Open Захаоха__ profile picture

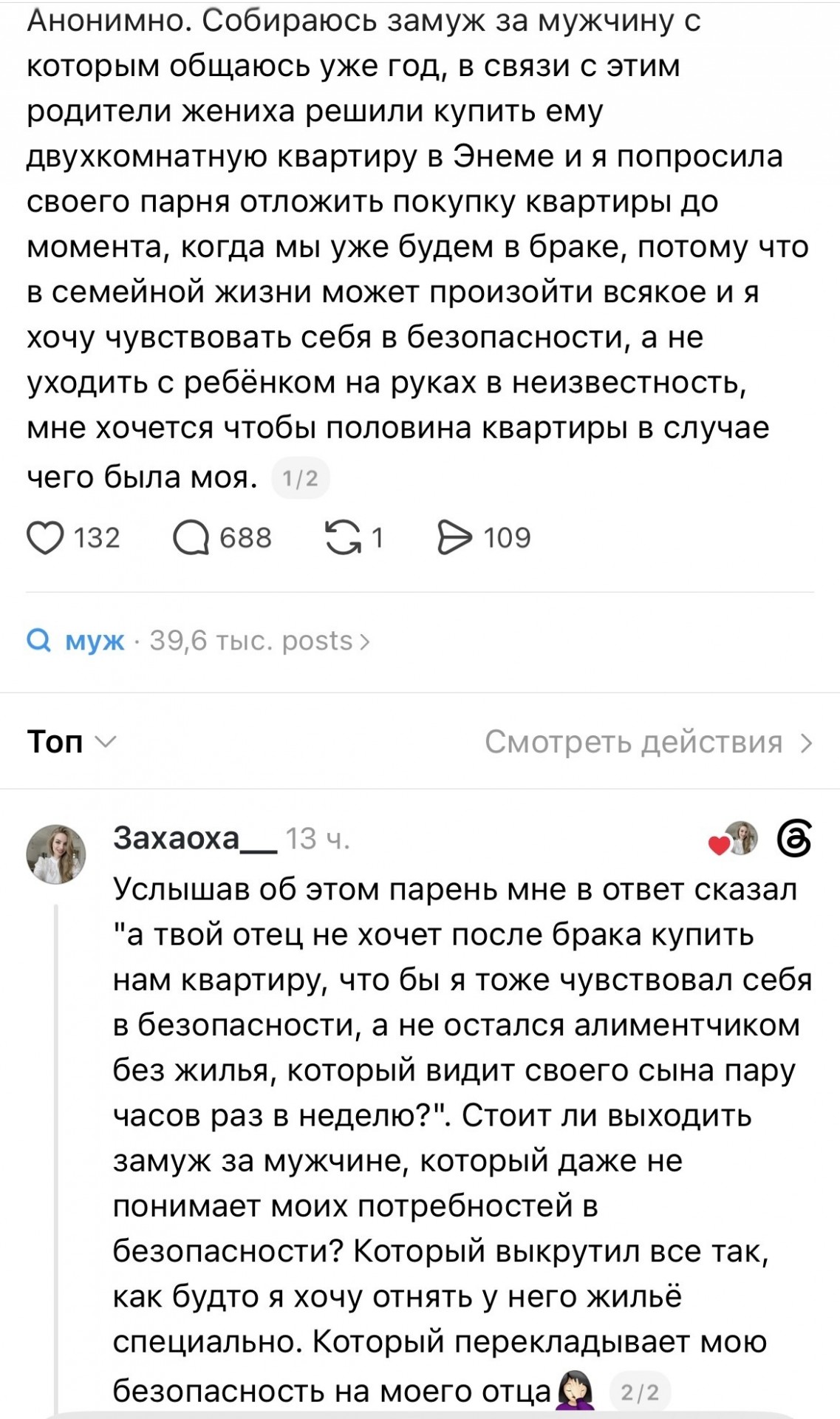(x=56, y=854)
